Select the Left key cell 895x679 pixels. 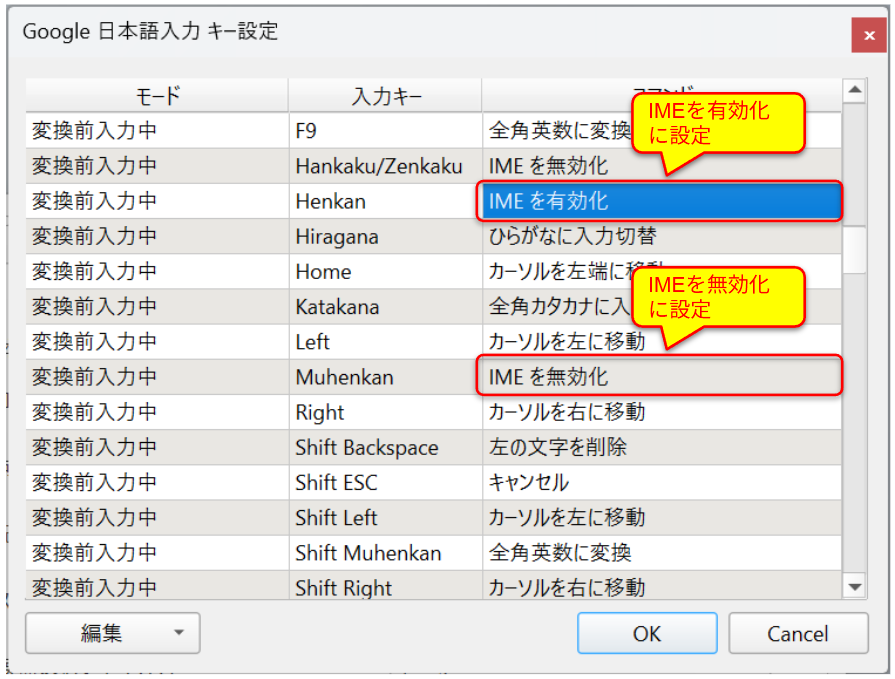(x=385, y=342)
